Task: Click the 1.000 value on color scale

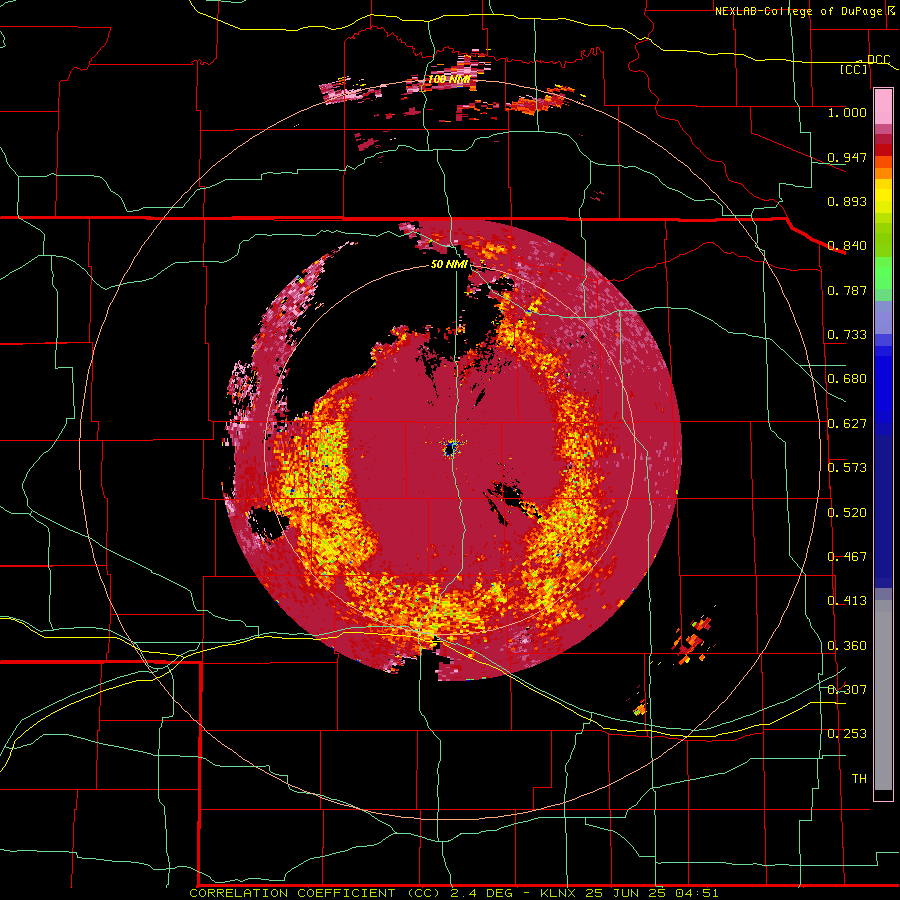Action: pyautogui.click(x=847, y=112)
